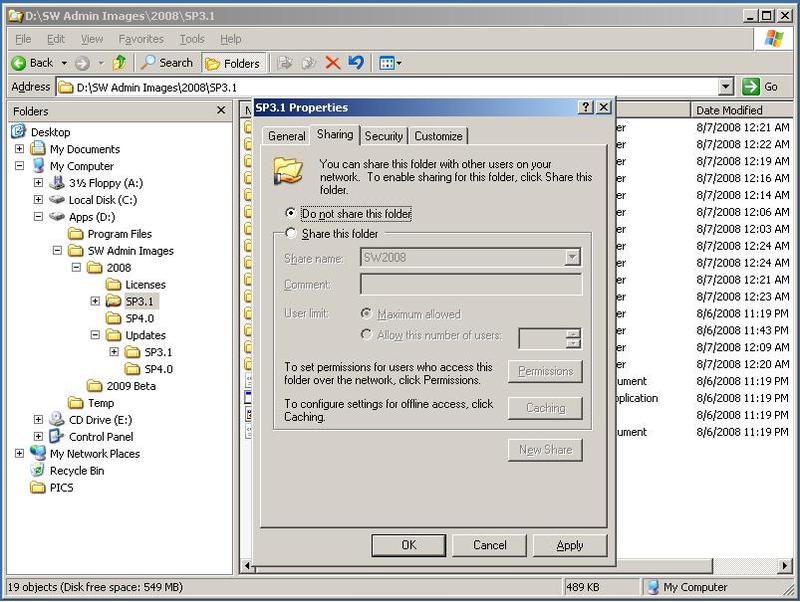
Task: Close the Folders pane with X
Action: pyautogui.click(x=221, y=110)
